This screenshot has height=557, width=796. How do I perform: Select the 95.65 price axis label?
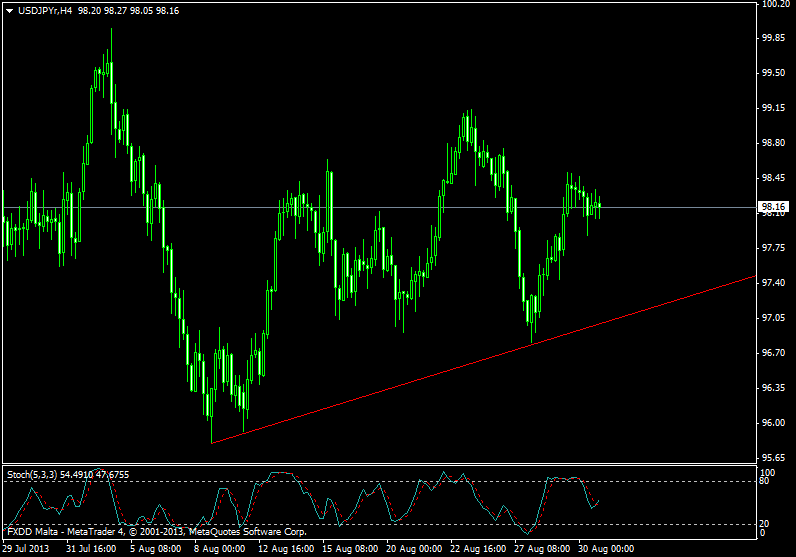[x=774, y=458]
